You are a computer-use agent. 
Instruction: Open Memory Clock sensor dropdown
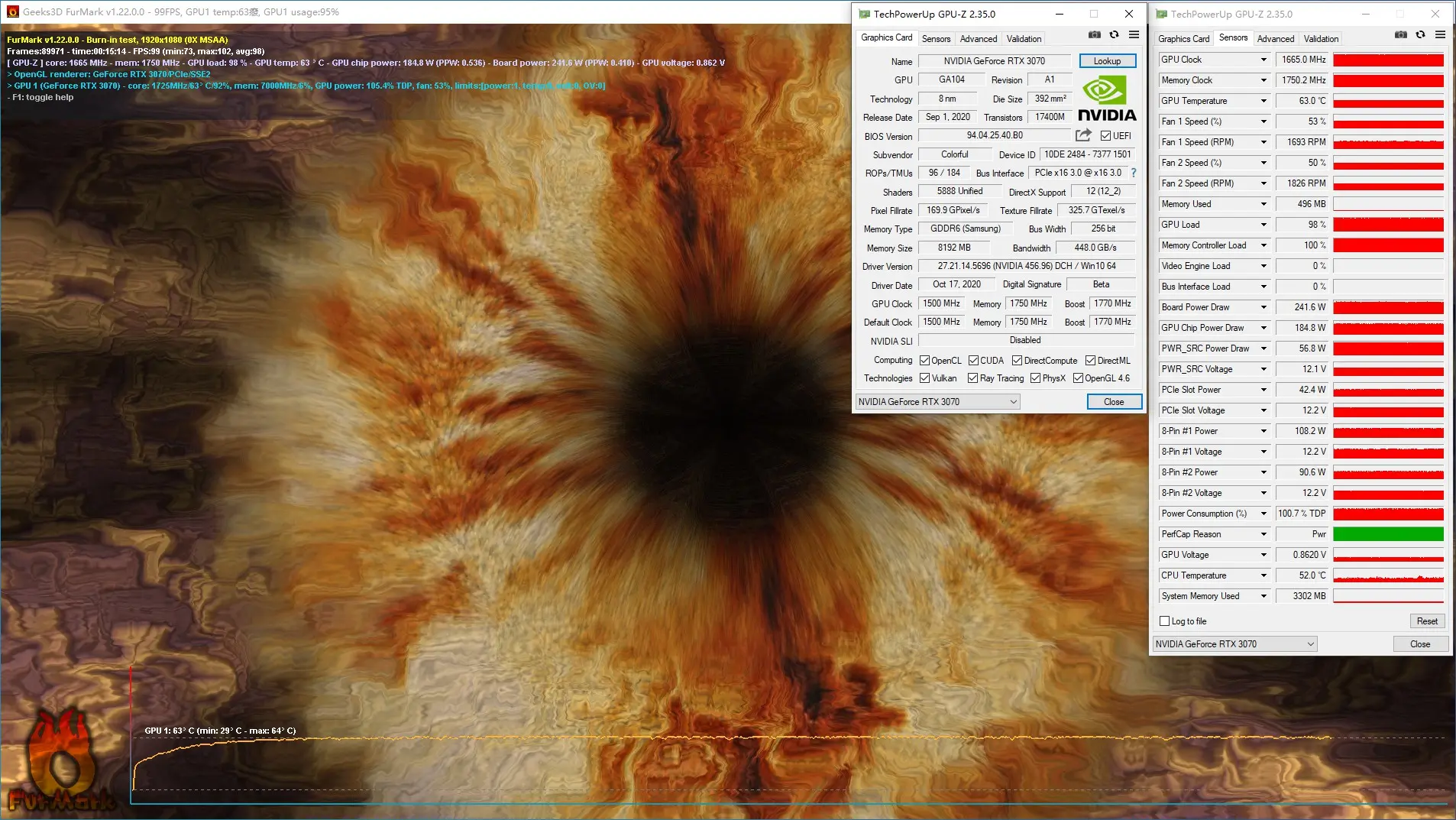(x=1263, y=80)
